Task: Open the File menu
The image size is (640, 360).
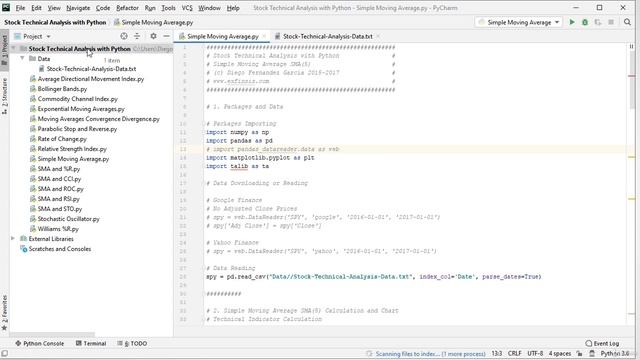Action: pyautogui.click(x=20, y=8)
